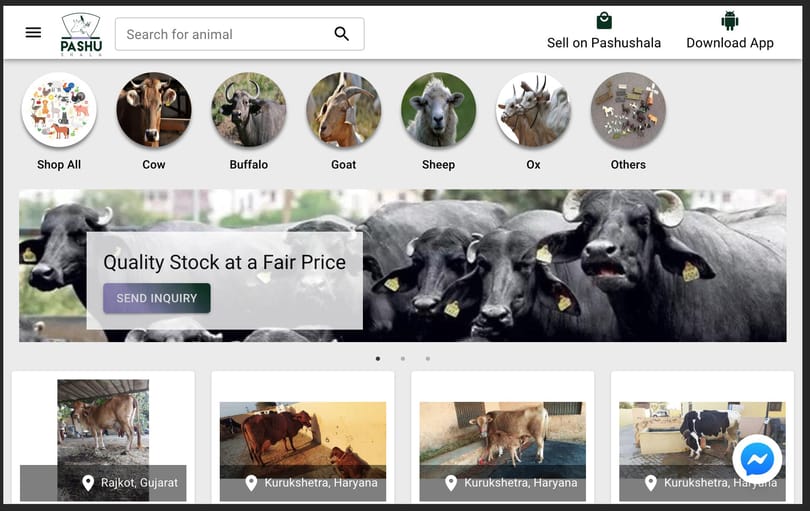Open the Messenger chat bubble
The image size is (810, 511).
pyautogui.click(x=757, y=459)
